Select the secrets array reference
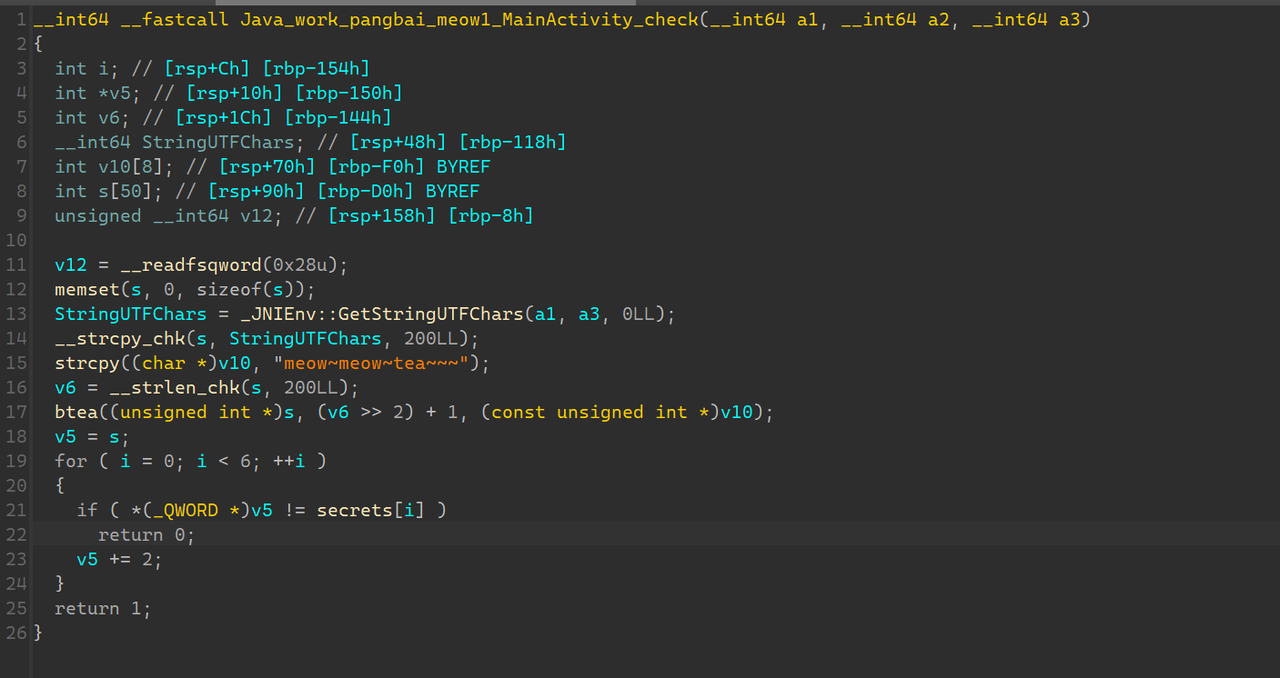This screenshot has width=1280, height=678. (x=354, y=510)
